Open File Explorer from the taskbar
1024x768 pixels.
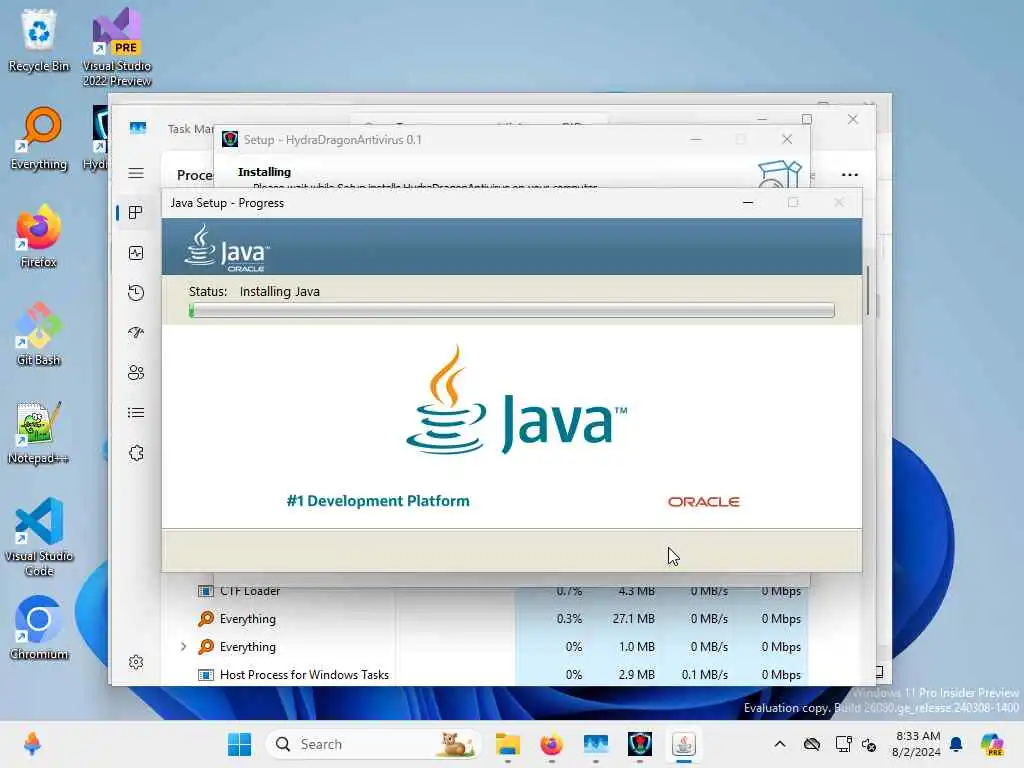pyautogui.click(x=507, y=744)
